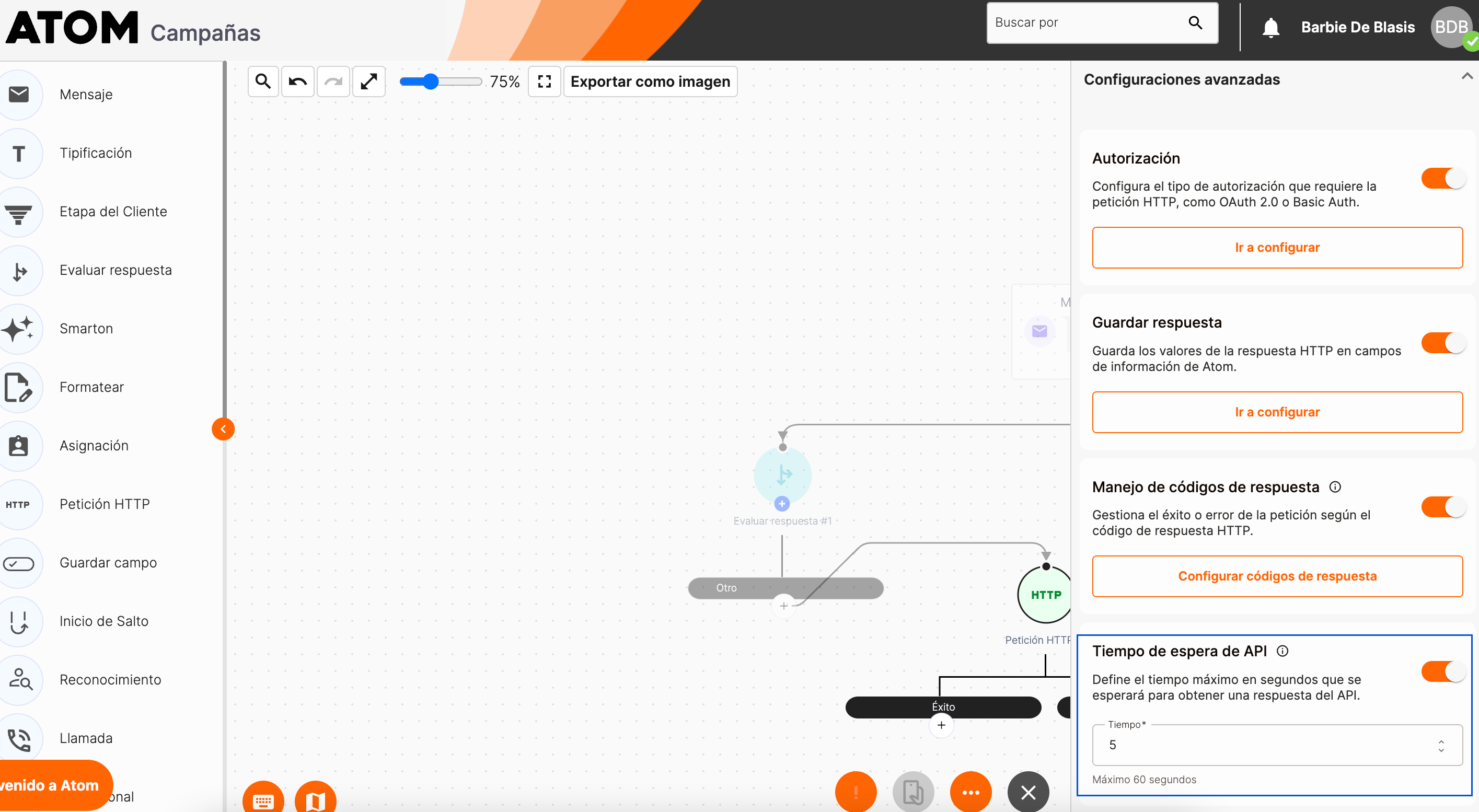
Task: Choose Guardar campo from component list
Action: click(x=108, y=563)
